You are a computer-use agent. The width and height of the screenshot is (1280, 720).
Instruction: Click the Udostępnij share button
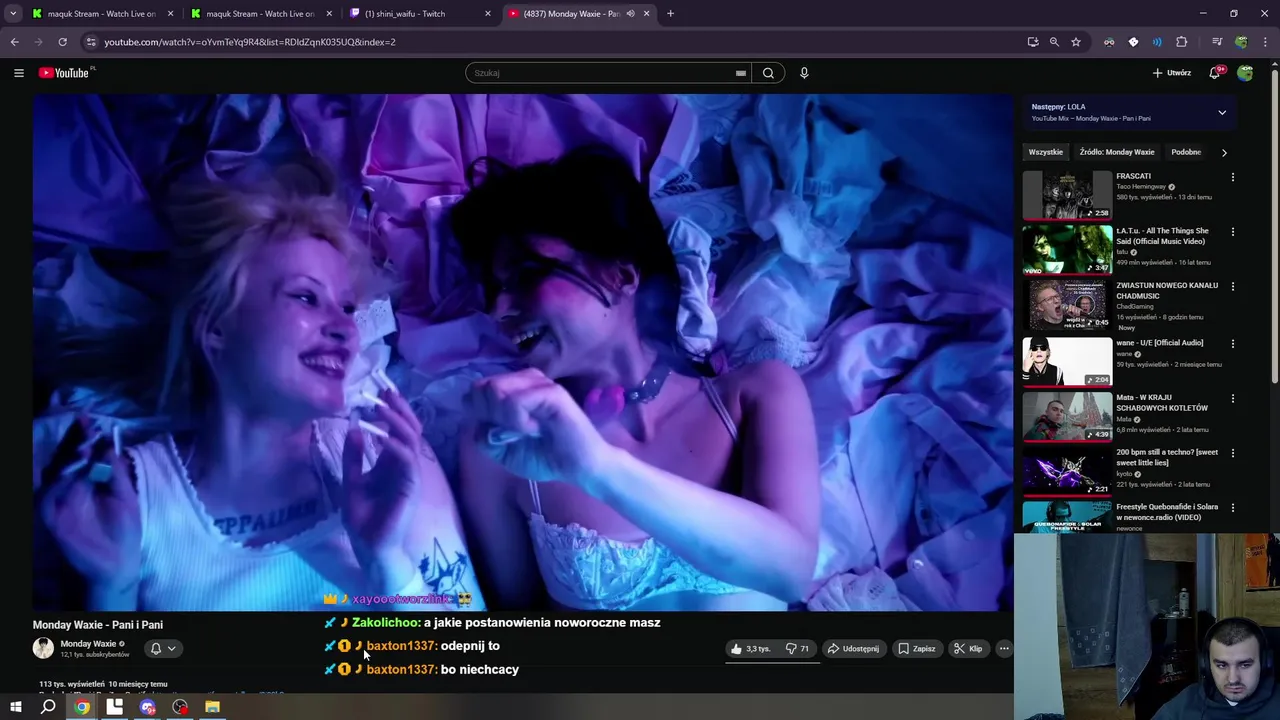coord(853,649)
